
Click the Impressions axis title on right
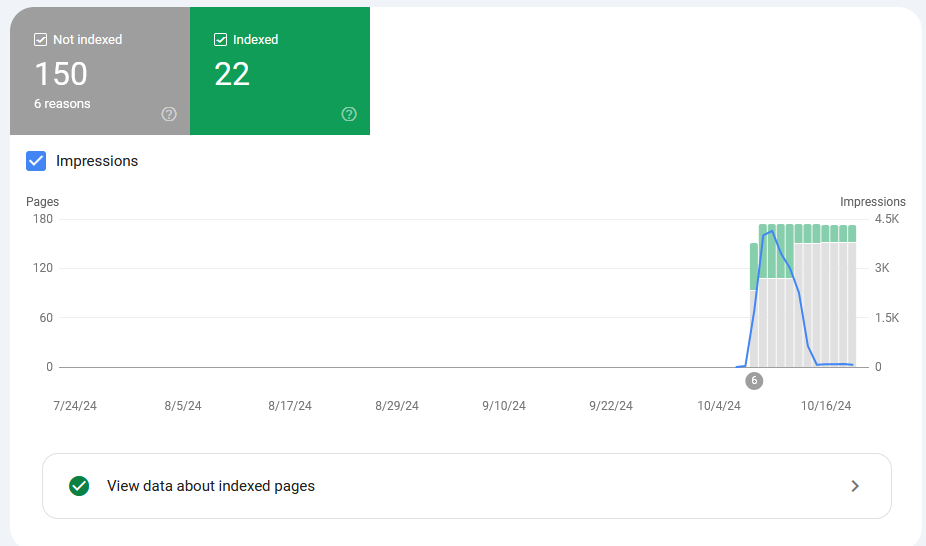[872, 202]
